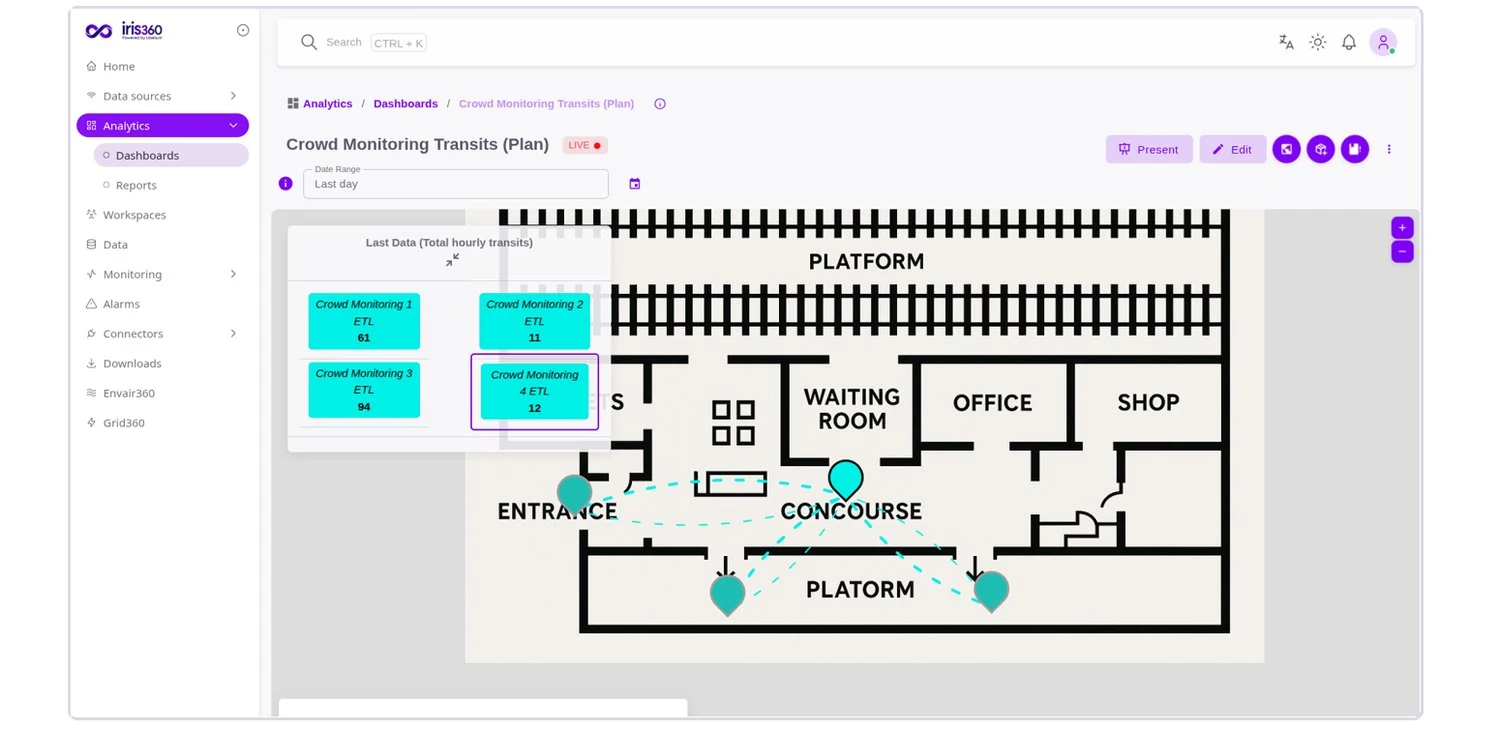Collapse the sidebar with the circle icon

click(x=243, y=31)
